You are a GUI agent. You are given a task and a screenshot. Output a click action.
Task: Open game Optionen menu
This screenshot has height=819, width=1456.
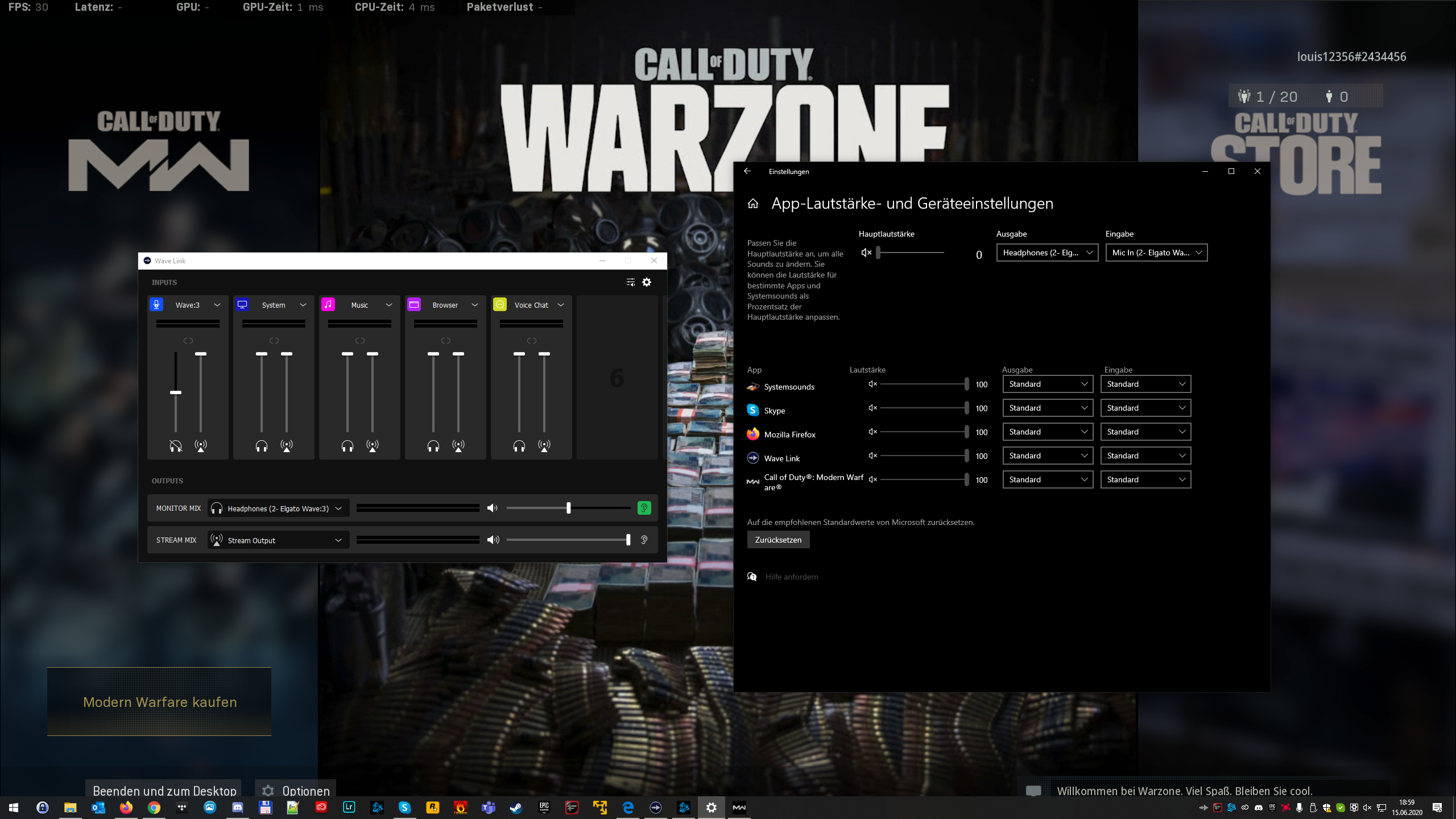pyautogui.click(x=296, y=791)
